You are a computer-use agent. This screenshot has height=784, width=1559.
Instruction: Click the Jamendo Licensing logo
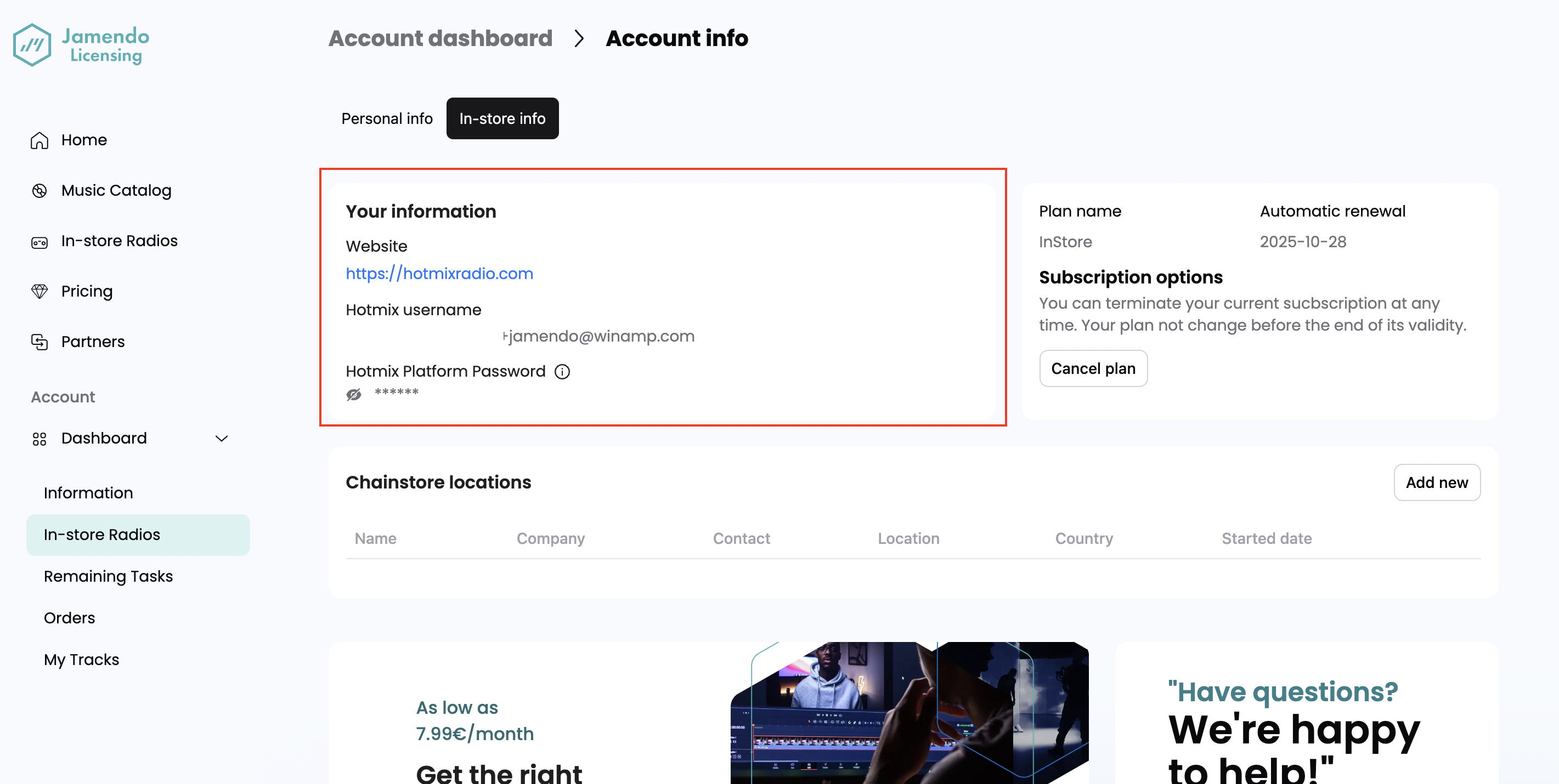pos(81,45)
